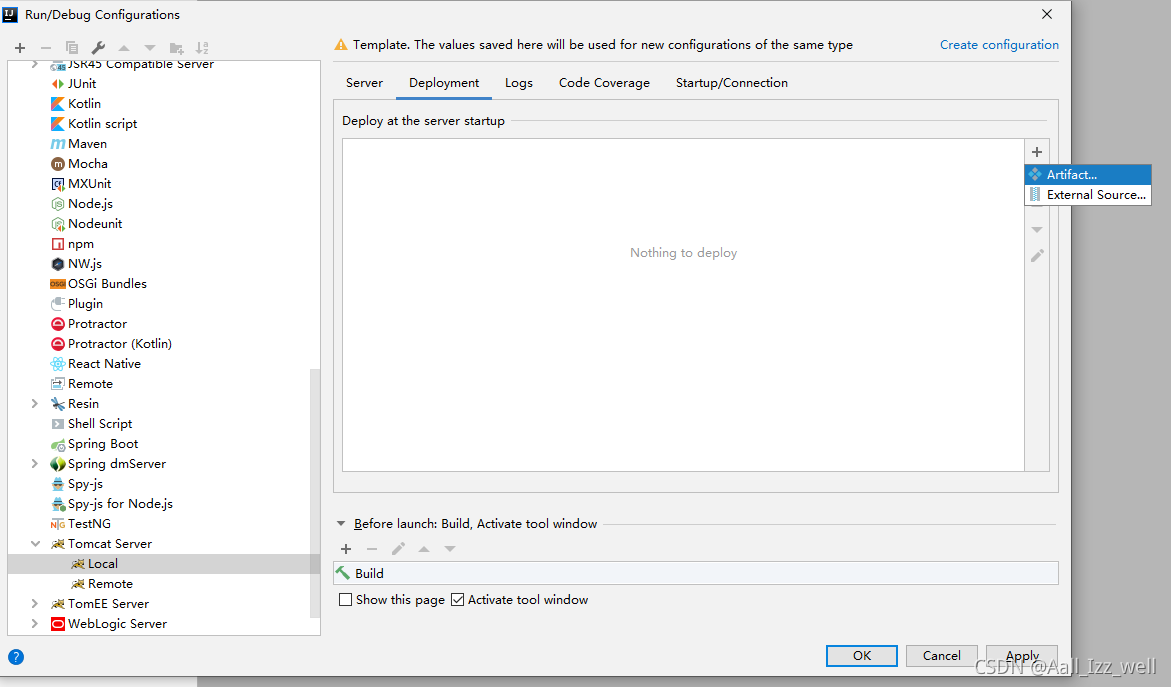
Task: Choose Artifact... from the popup menu
Action: click(x=1088, y=174)
